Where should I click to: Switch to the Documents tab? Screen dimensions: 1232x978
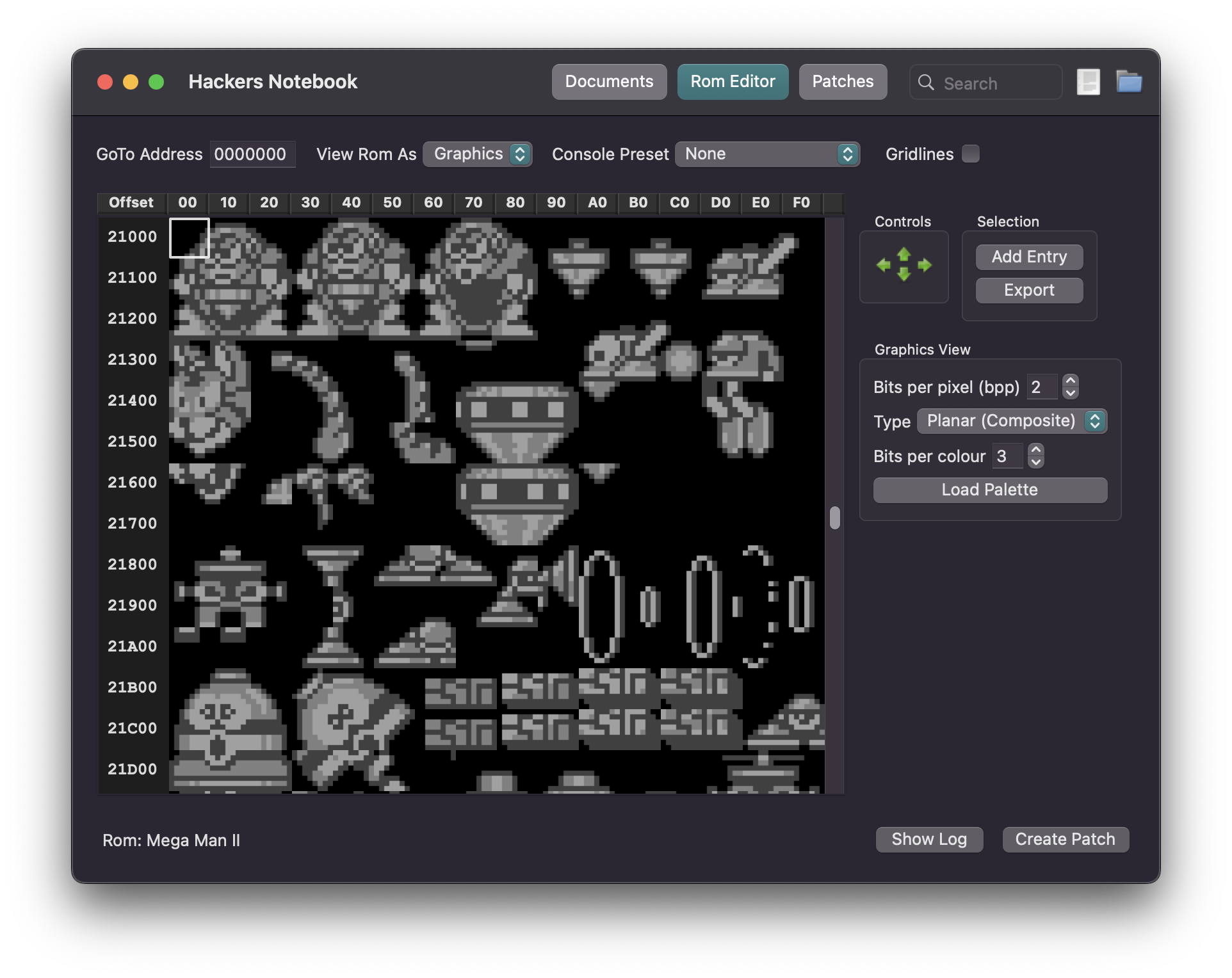click(608, 81)
